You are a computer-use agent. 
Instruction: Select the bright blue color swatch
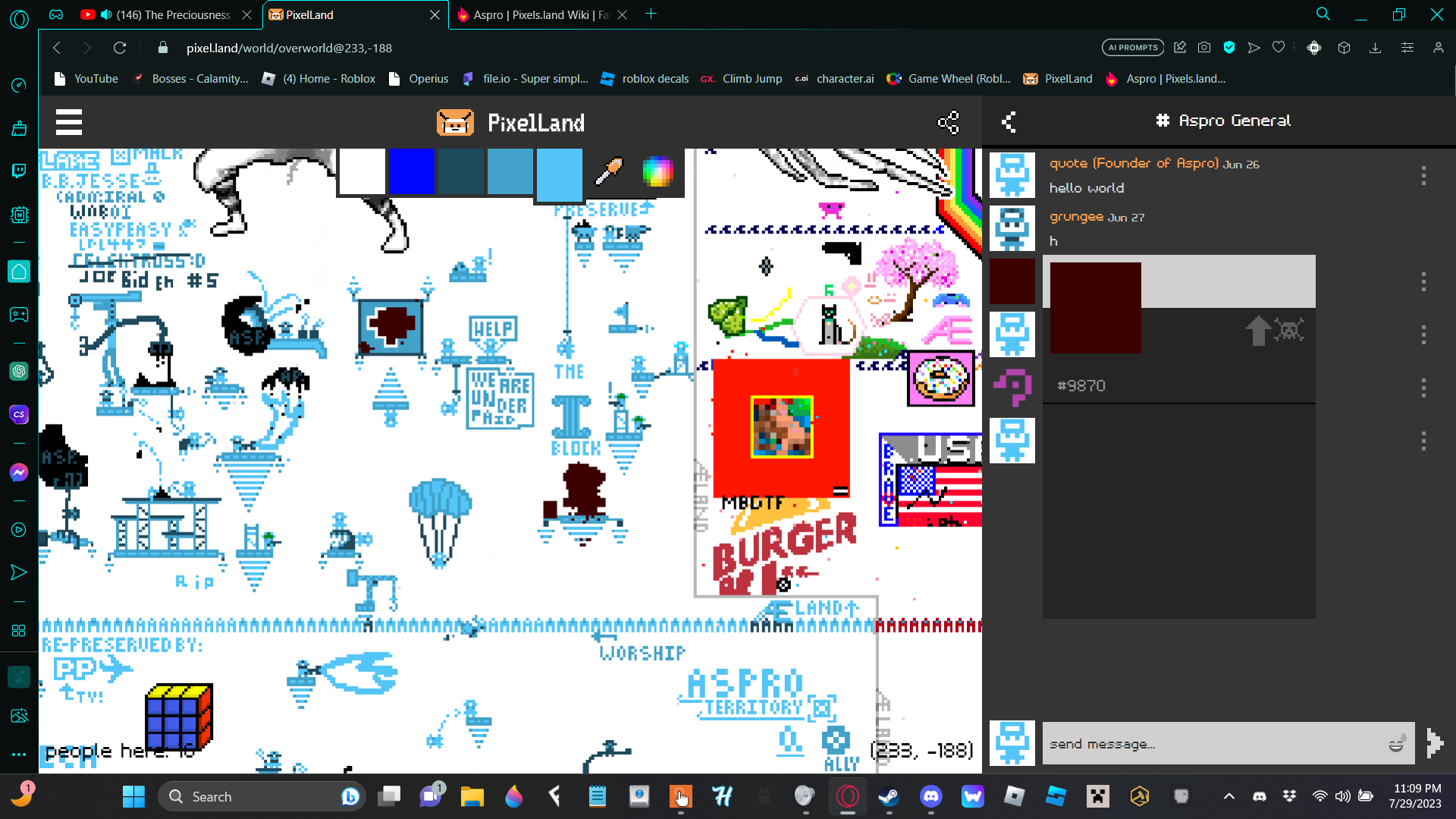click(412, 172)
